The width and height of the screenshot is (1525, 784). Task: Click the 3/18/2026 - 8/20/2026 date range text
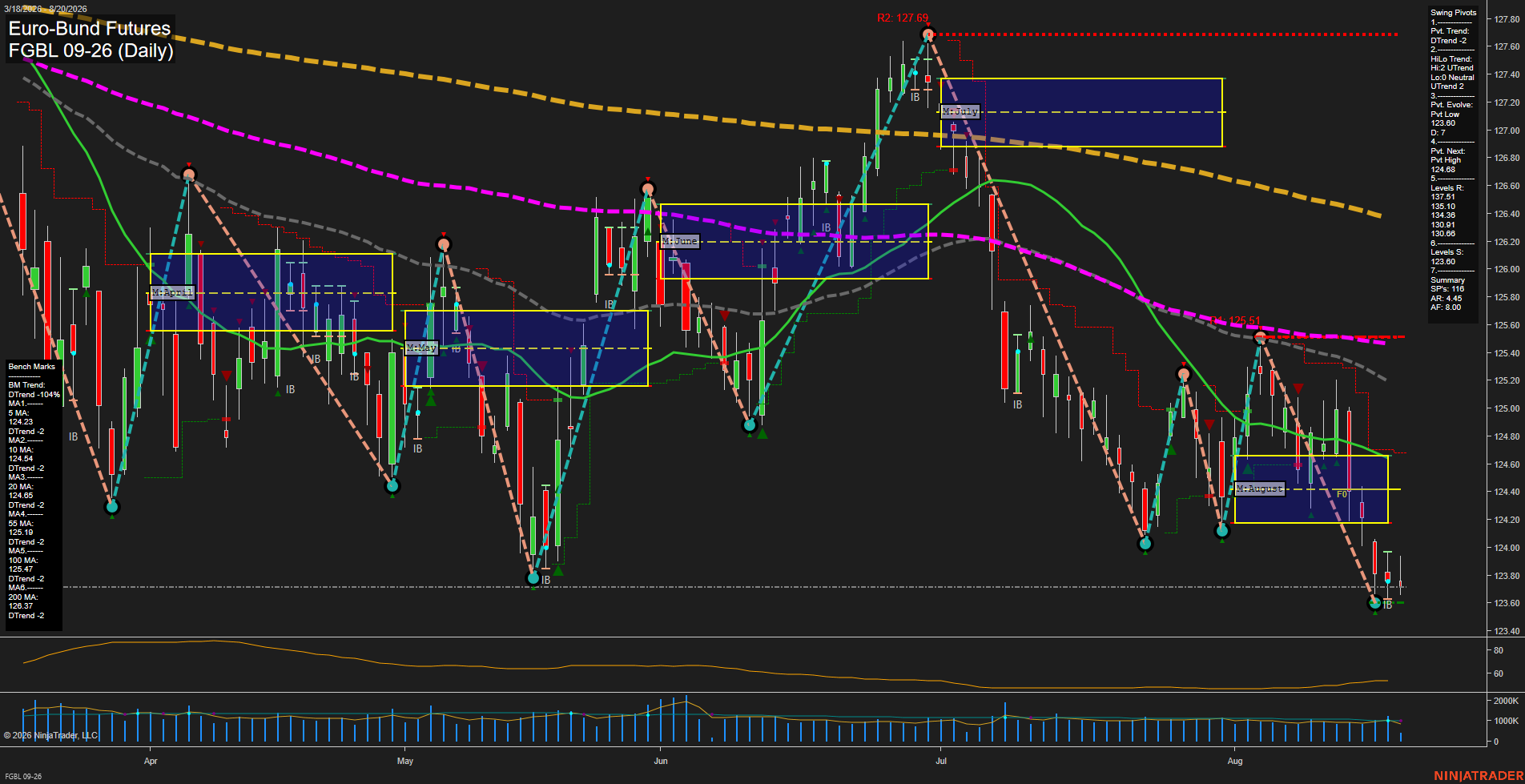[45, 9]
